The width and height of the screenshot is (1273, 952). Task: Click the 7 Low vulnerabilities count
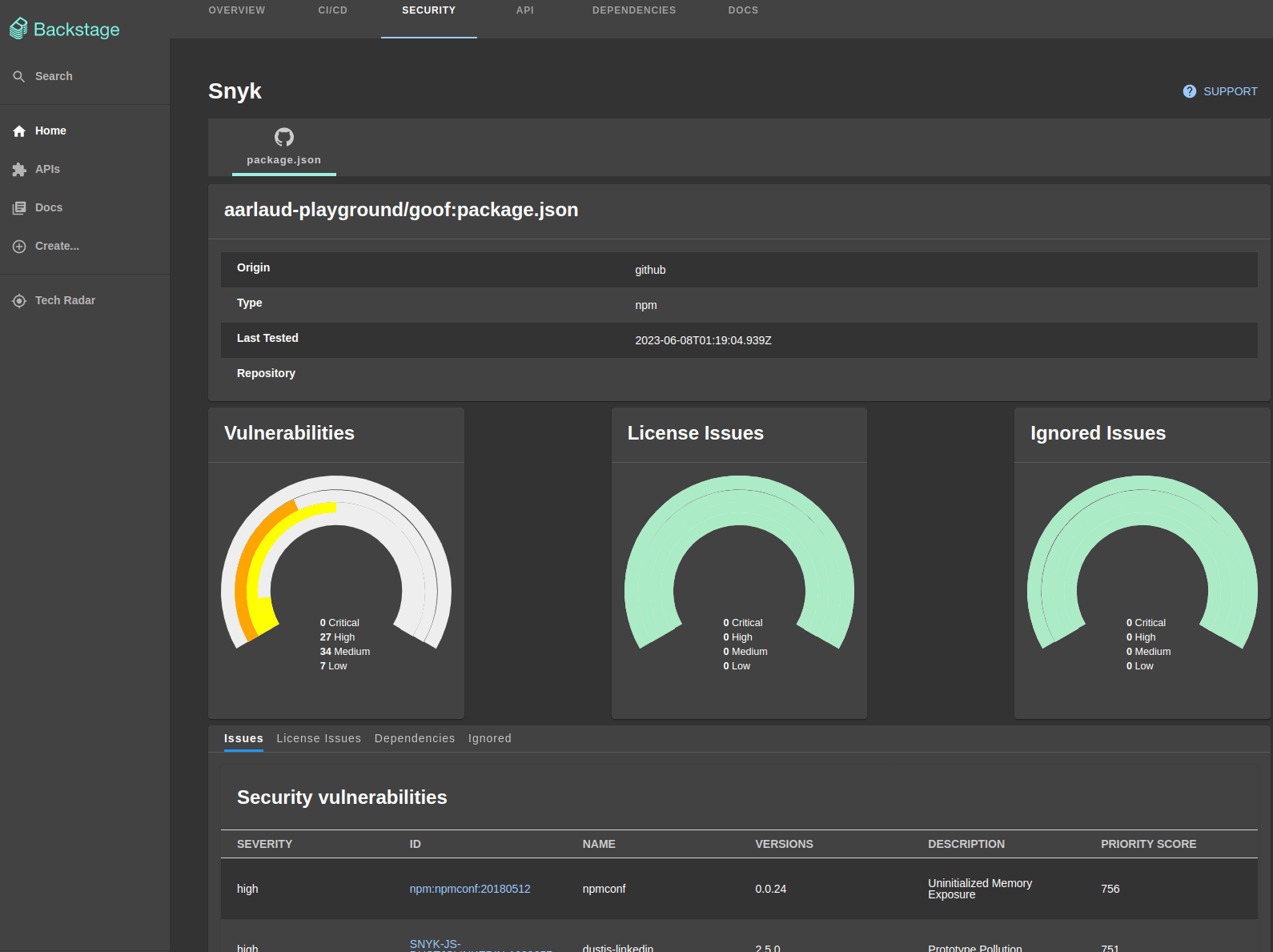[x=333, y=666]
